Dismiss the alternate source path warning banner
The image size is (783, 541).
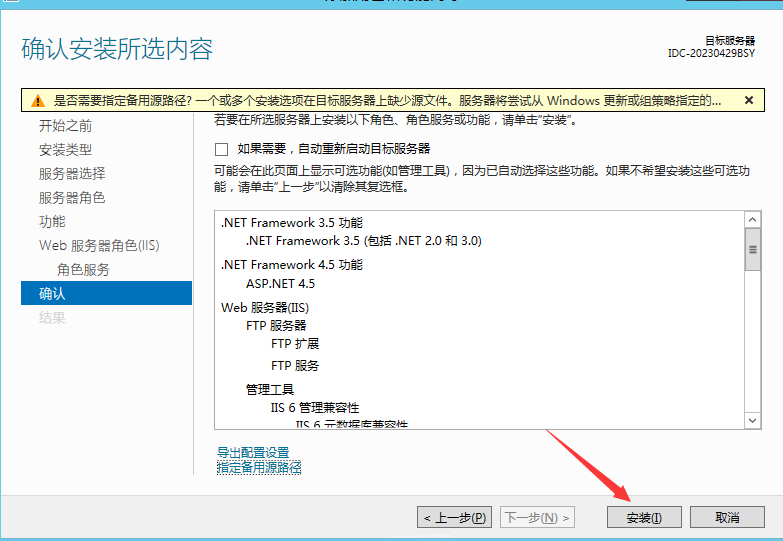point(749,100)
